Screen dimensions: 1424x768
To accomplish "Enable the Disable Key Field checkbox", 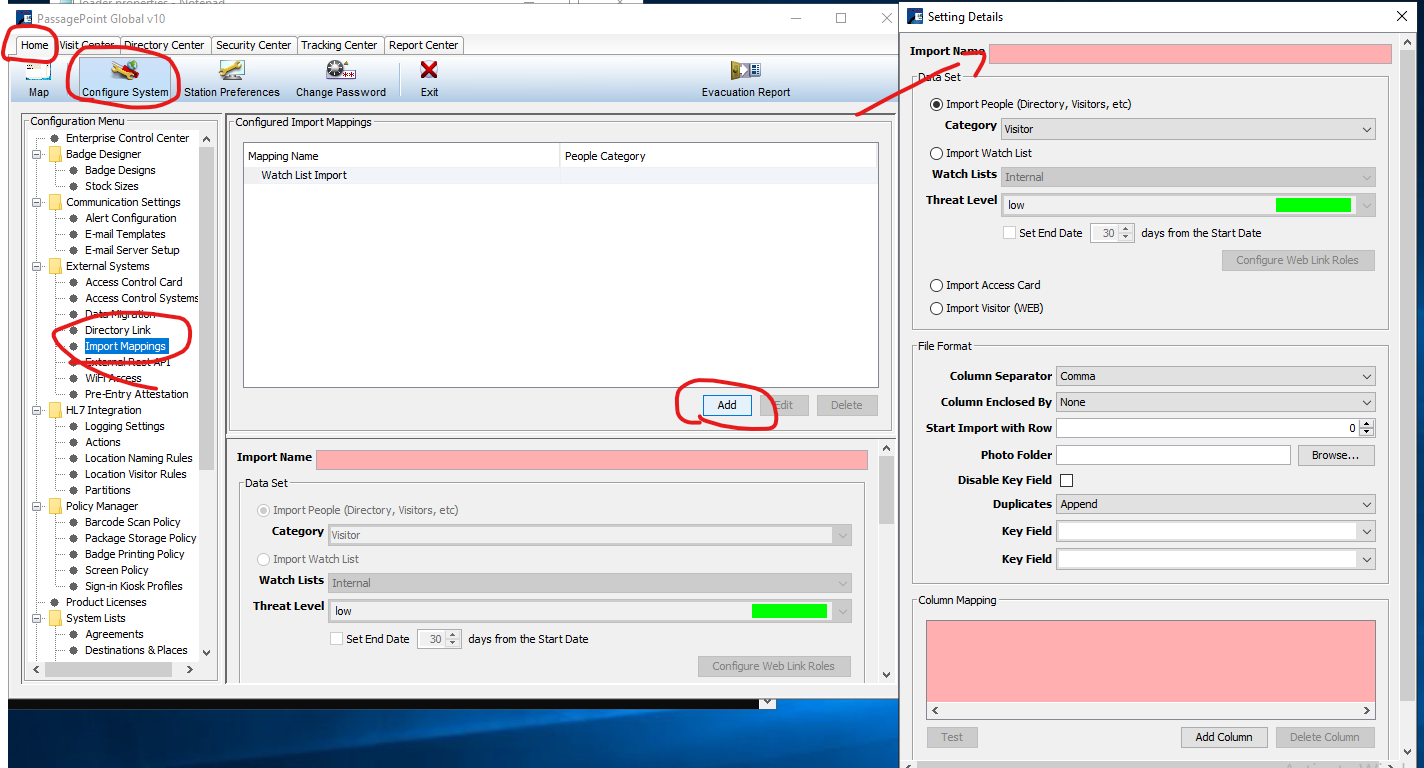I will click(1066, 481).
